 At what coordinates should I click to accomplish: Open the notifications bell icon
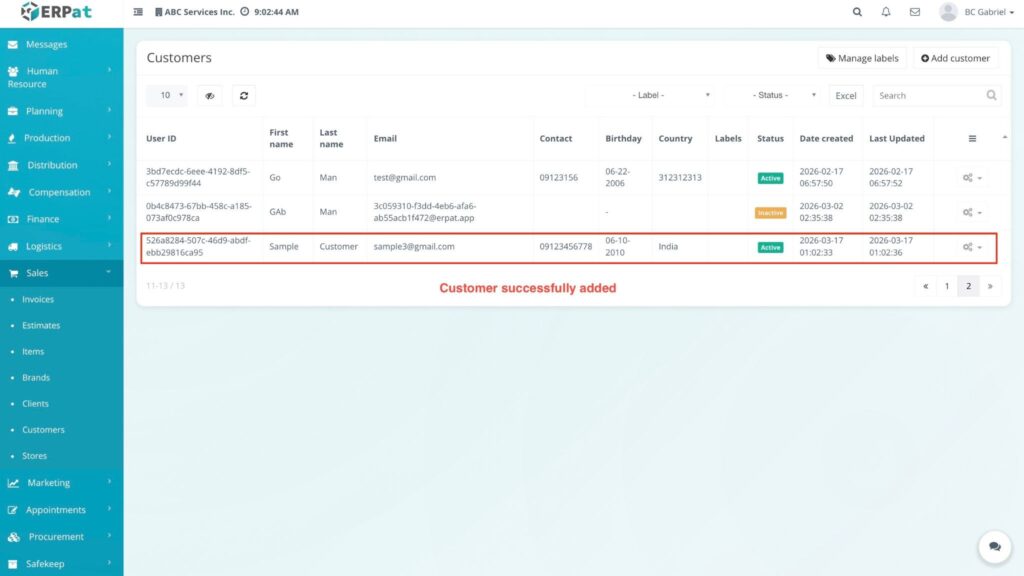click(886, 12)
